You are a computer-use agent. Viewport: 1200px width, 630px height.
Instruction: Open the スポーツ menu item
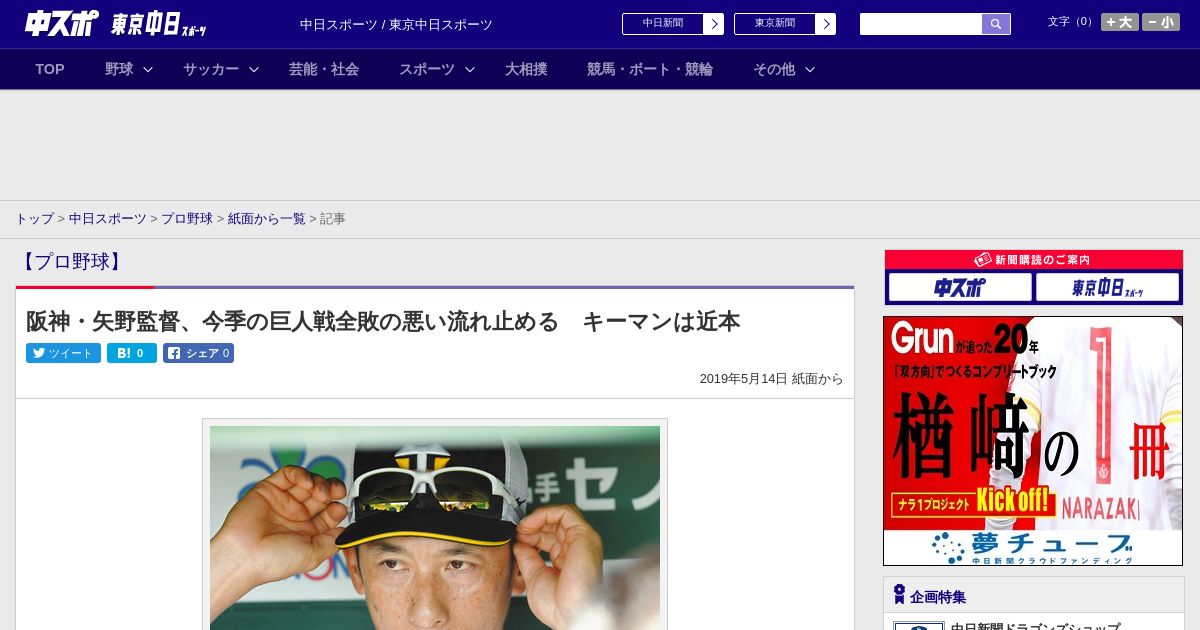point(427,69)
